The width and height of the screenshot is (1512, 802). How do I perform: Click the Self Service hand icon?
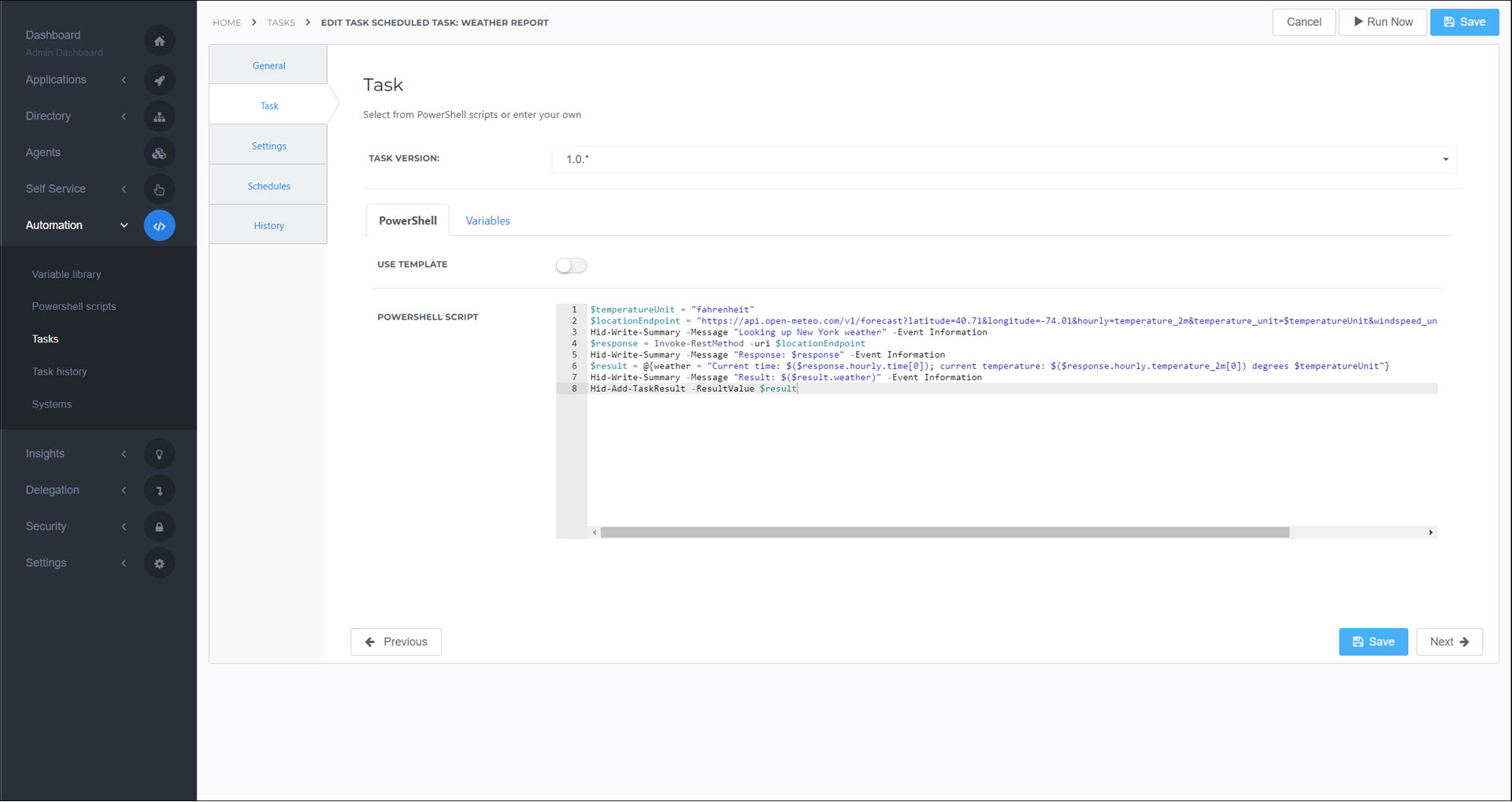159,189
